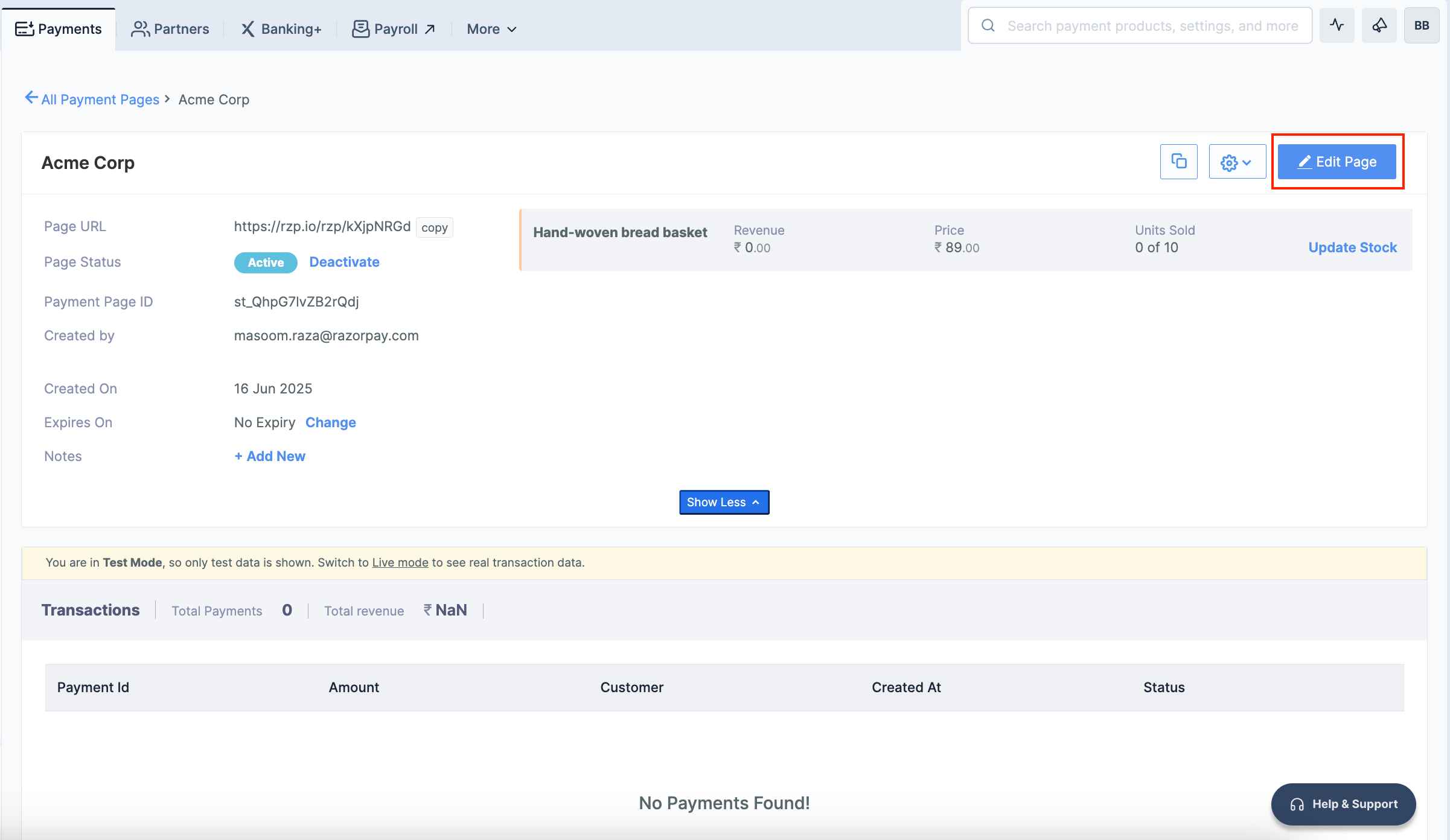Click the Amount column header

(354, 687)
